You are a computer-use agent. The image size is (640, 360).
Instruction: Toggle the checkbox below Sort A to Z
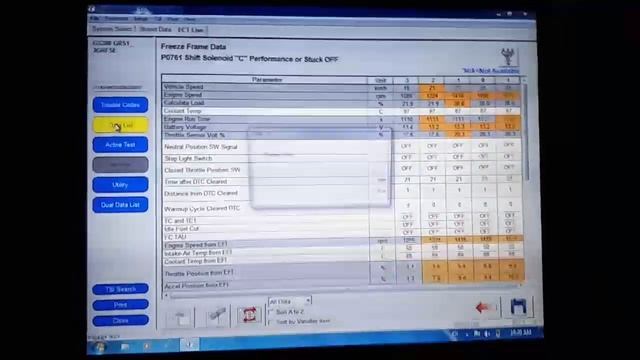tap(271, 322)
